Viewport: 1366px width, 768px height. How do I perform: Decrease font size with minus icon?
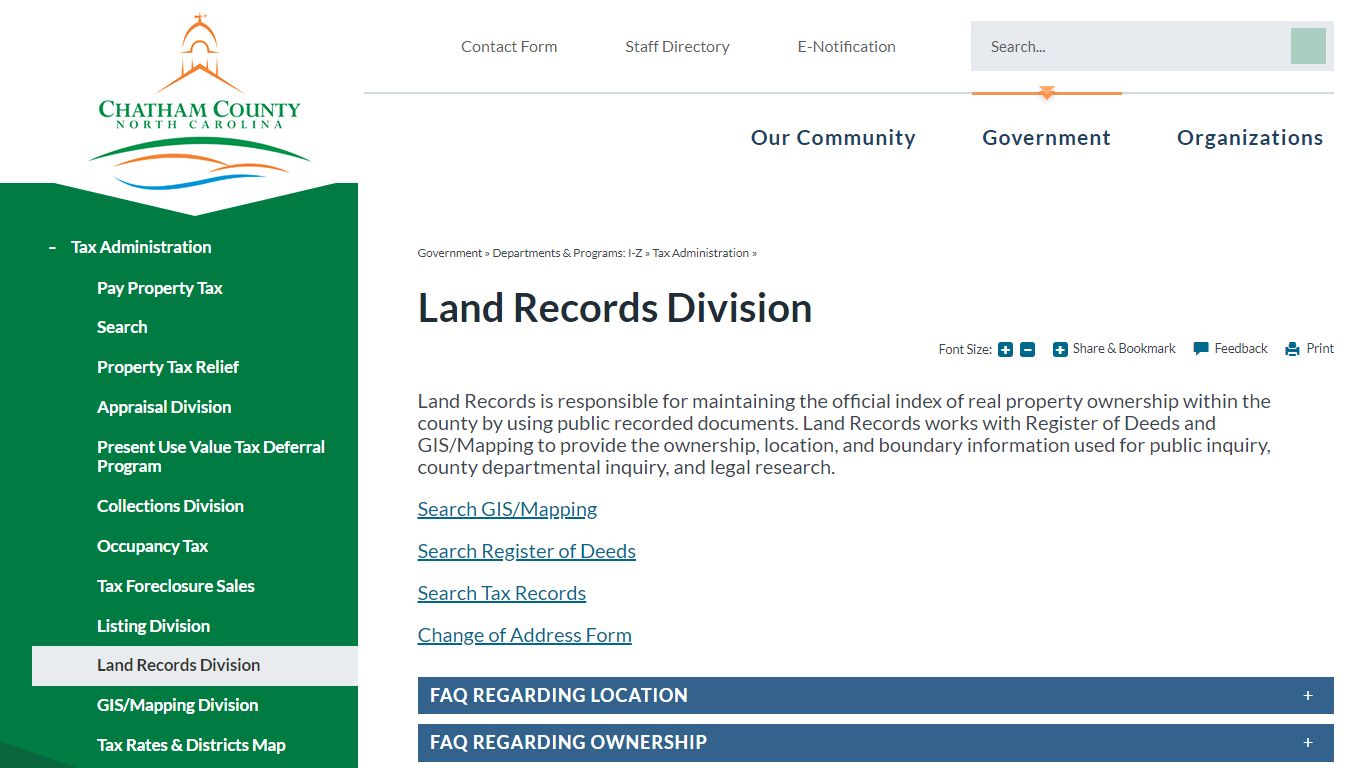[x=1028, y=350]
